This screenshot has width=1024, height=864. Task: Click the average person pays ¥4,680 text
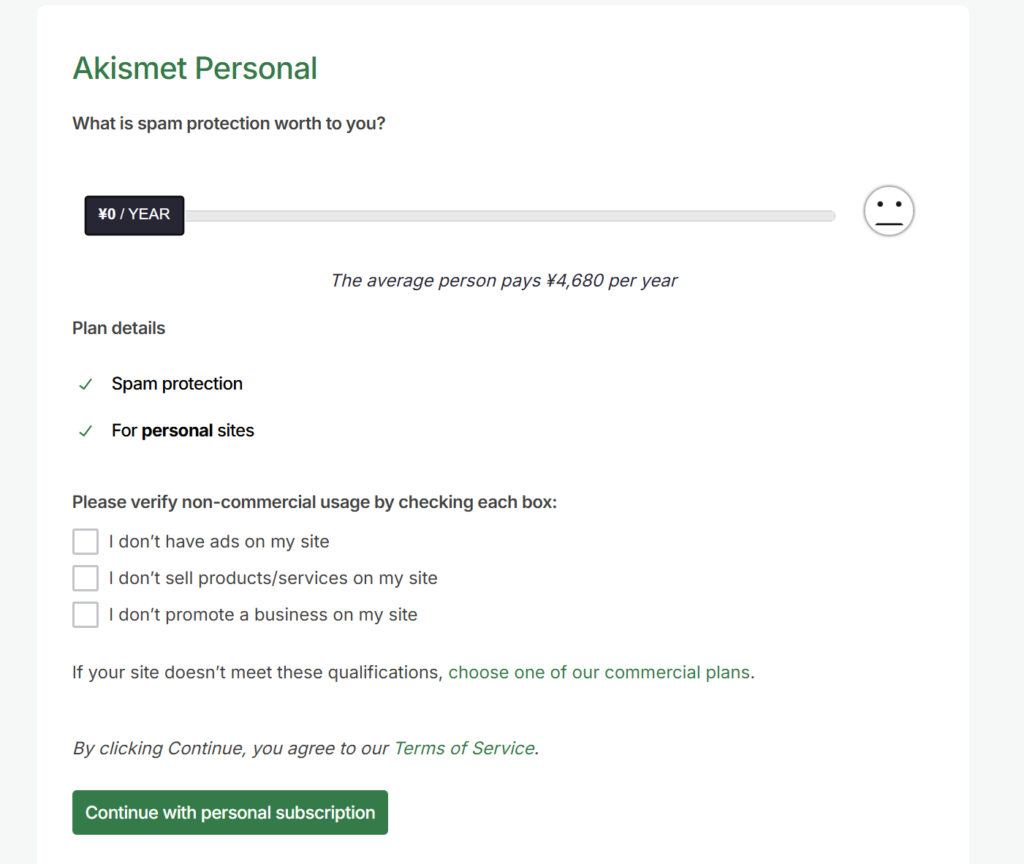504,281
